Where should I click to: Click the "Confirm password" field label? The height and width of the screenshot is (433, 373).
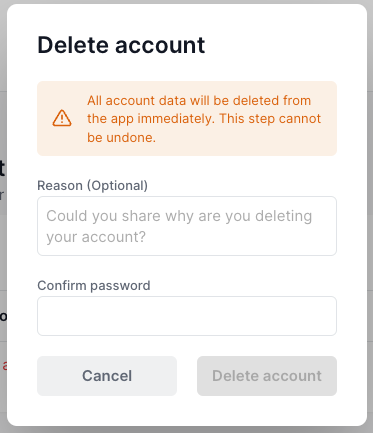click(94, 285)
